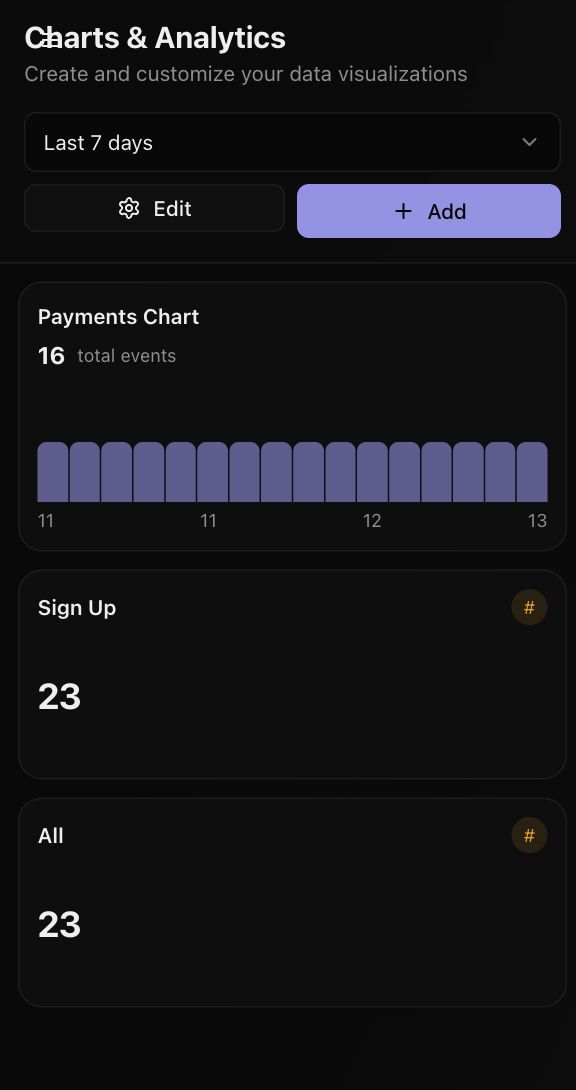Click the gear icon on the Edit button
The image size is (576, 1090).
pyautogui.click(x=129, y=208)
